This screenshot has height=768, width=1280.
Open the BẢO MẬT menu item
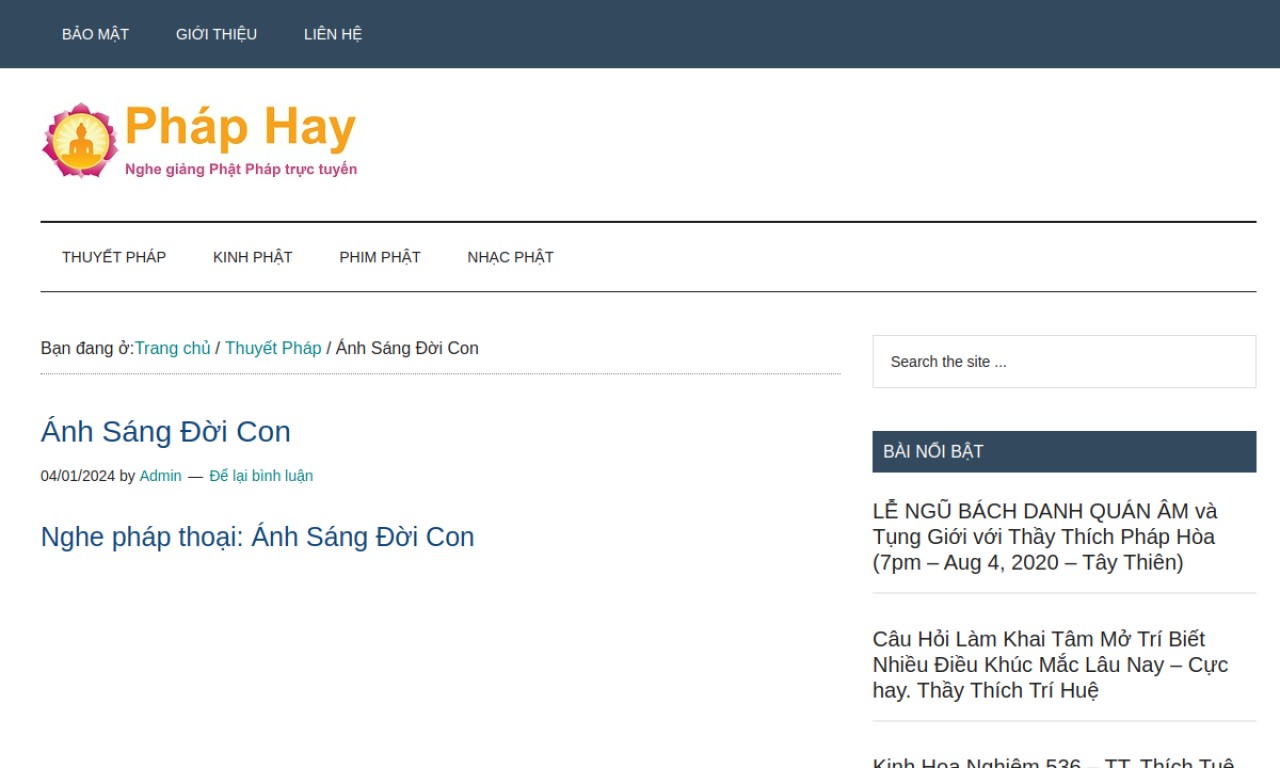(95, 34)
